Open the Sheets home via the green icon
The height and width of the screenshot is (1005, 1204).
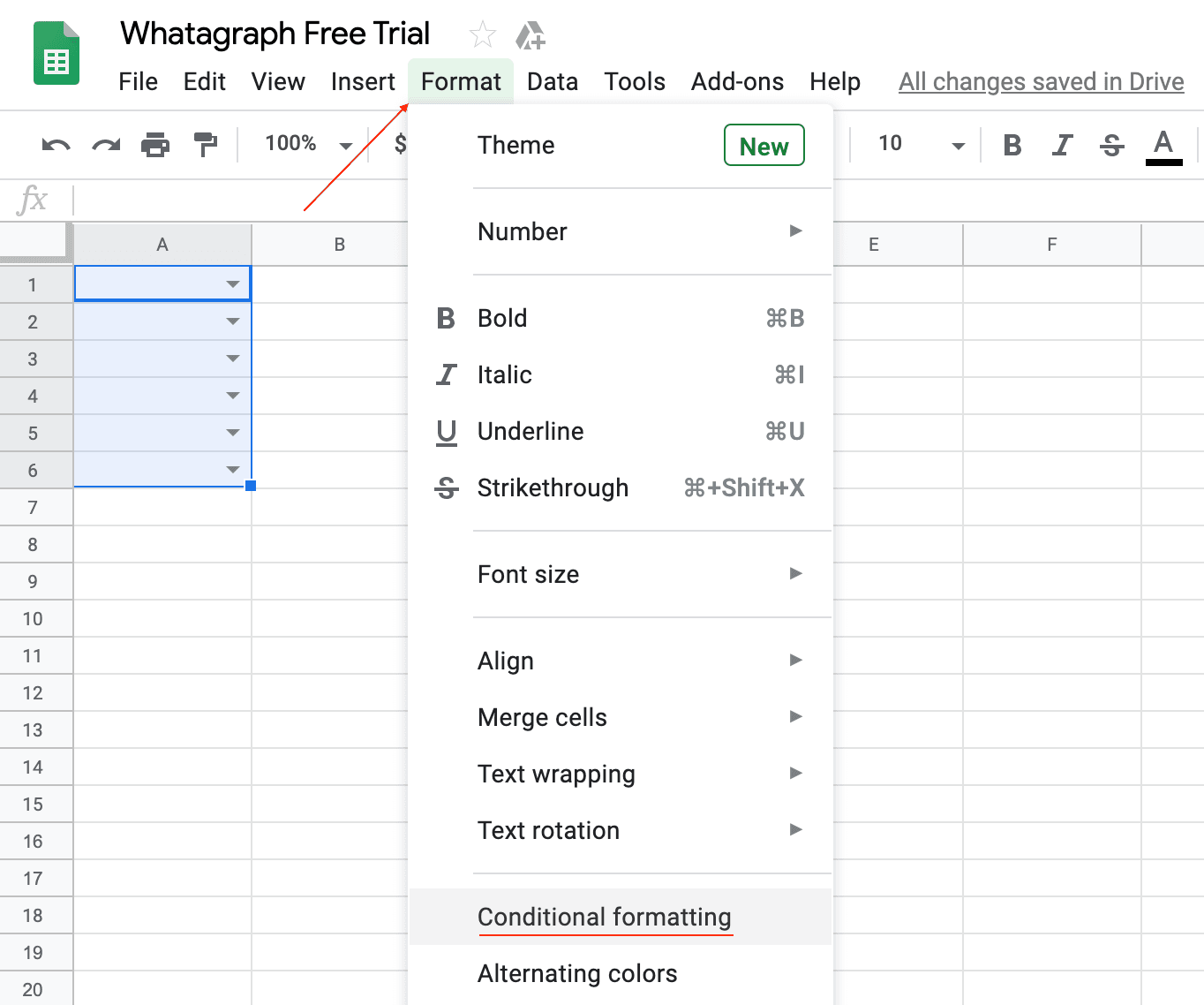[x=55, y=53]
